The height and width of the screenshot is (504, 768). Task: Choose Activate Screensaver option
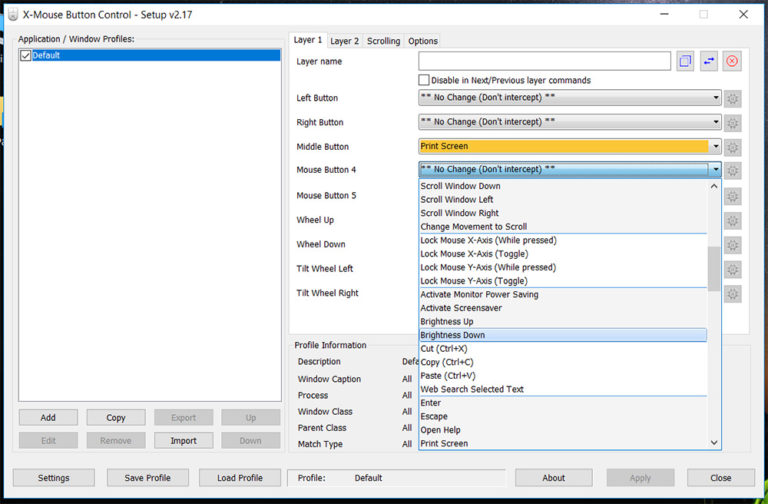coord(563,308)
